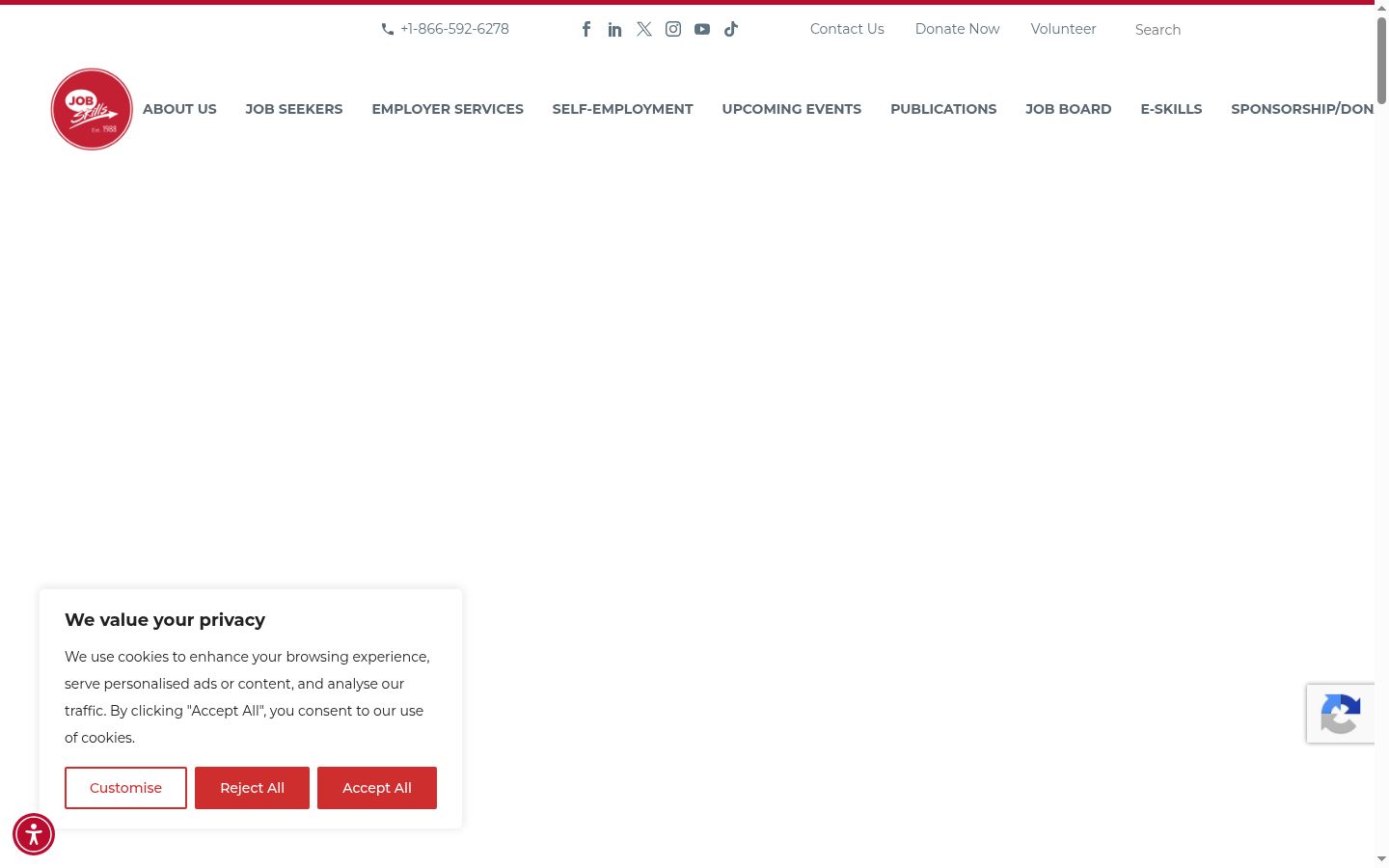The height and width of the screenshot is (868, 1389).
Task: Open the About Us menu
Action: click(x=179, y=109)
